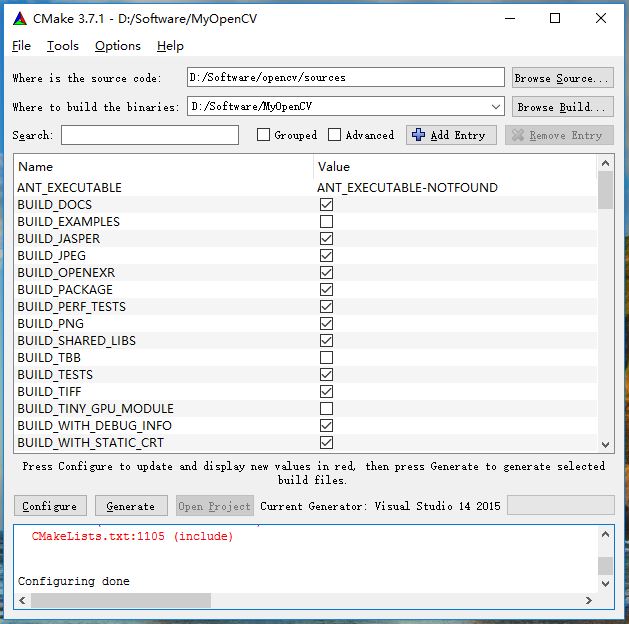The height and width of the screenshot is (624, 629).
Task: Click the red CMakeLists.txt:1105 log line
Action: point(132,536)
